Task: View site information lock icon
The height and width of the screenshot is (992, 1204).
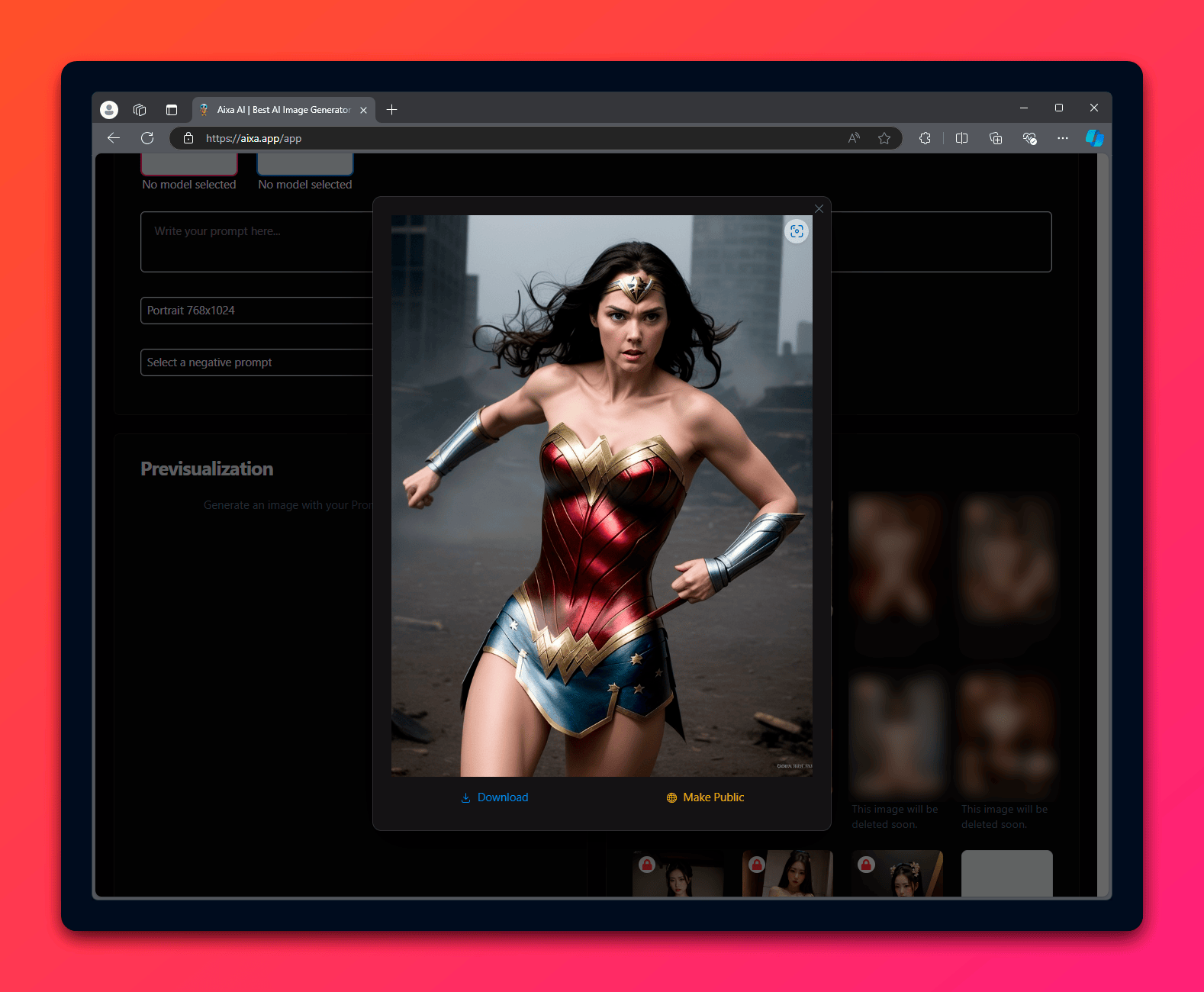Action: [x=188, y=138]
